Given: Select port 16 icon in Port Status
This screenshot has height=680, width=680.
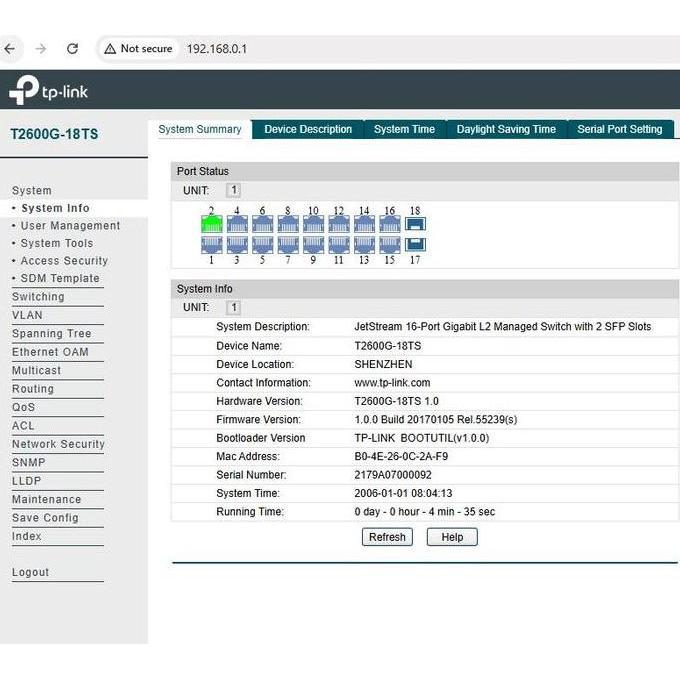Looking at the screenshot, I should pyautogui.click(x=390, y=224).
